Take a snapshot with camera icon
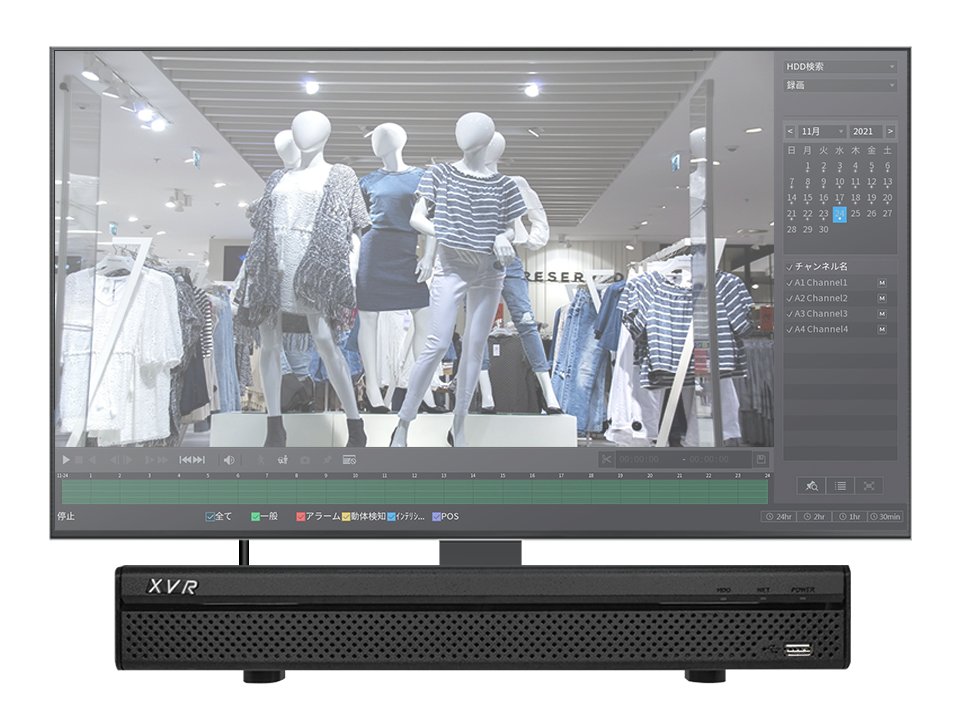This screenshot has height=720, width=960. (x=305, y=460)
